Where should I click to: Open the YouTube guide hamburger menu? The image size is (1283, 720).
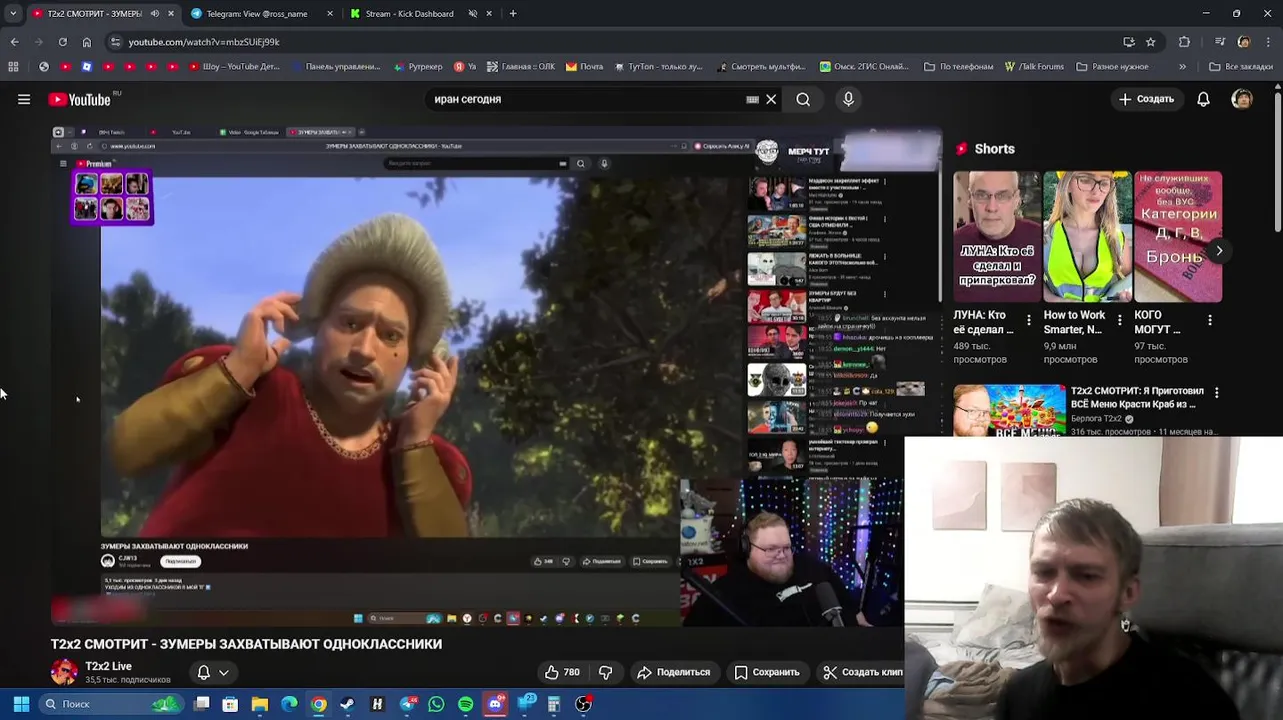(24, 99)
